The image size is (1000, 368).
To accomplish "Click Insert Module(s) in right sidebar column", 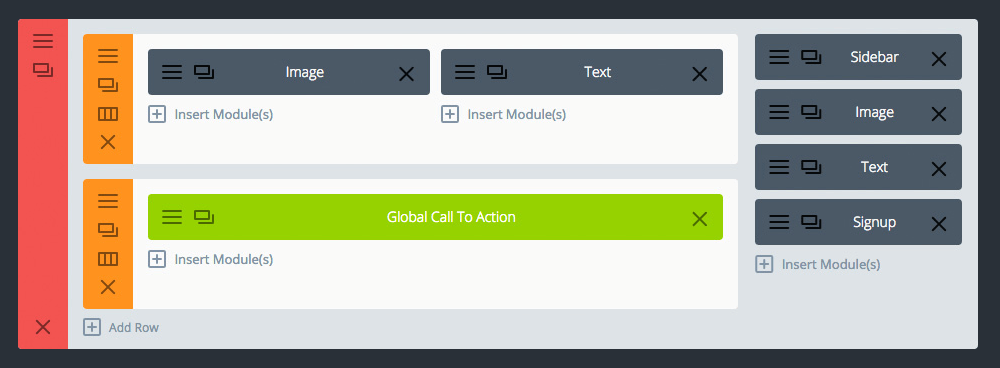I will 818,264.
